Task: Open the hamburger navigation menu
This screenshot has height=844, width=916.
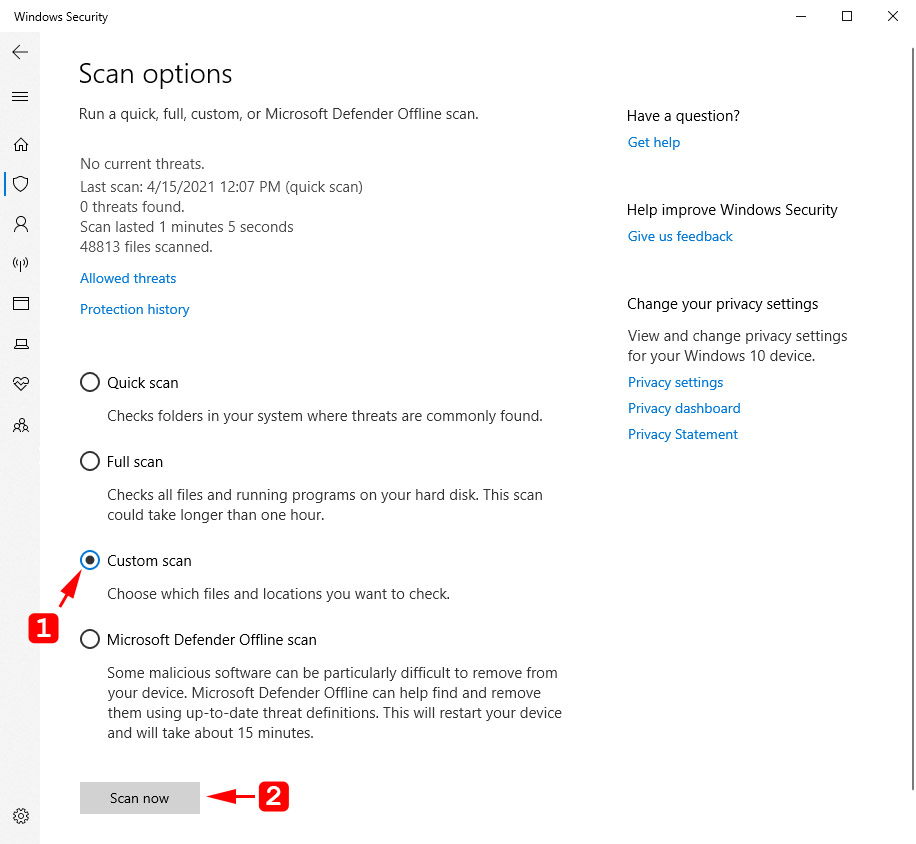Action: point(20,96)
